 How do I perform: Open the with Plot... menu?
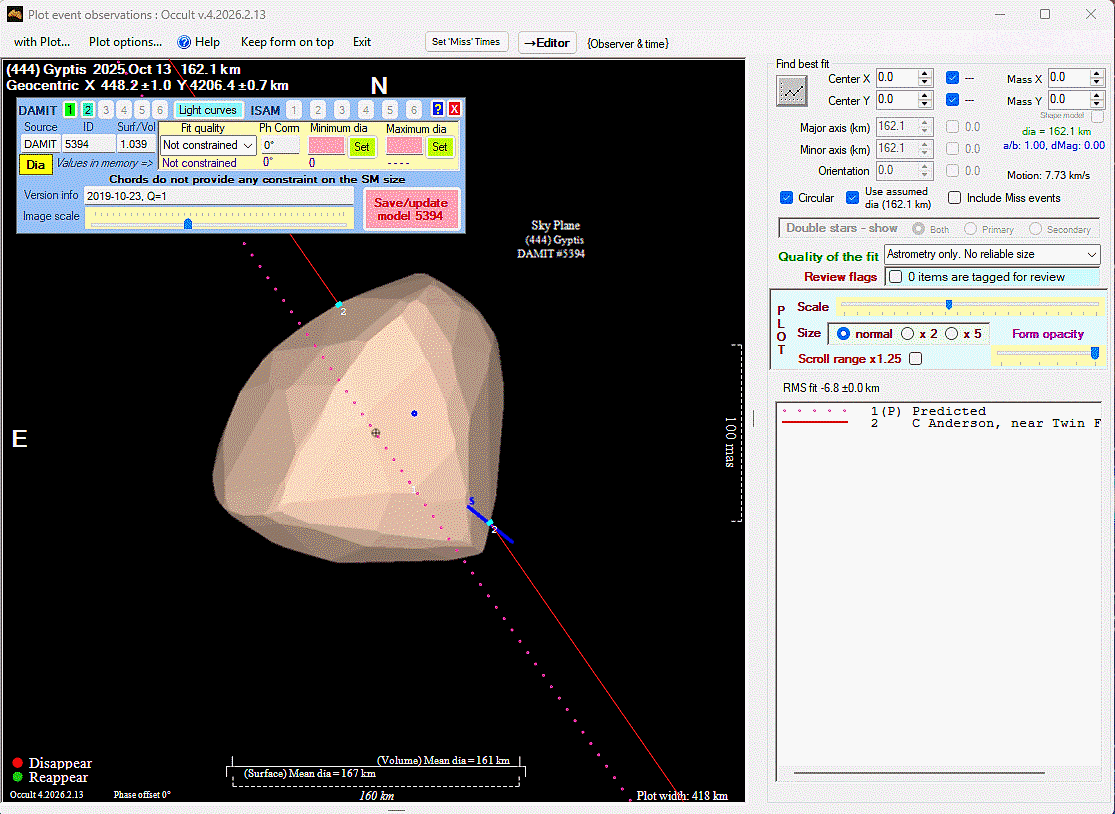pyautogui.click(x=42, y=42)
